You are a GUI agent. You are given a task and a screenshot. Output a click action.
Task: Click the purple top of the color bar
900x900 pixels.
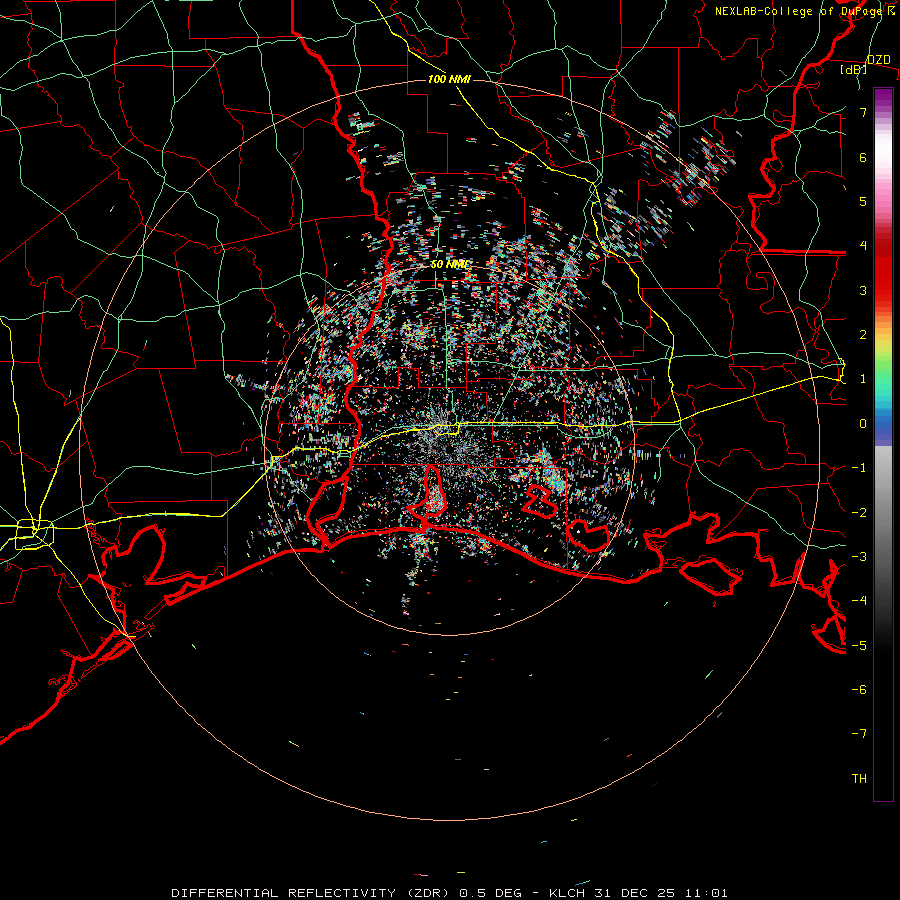coord(883,98)
